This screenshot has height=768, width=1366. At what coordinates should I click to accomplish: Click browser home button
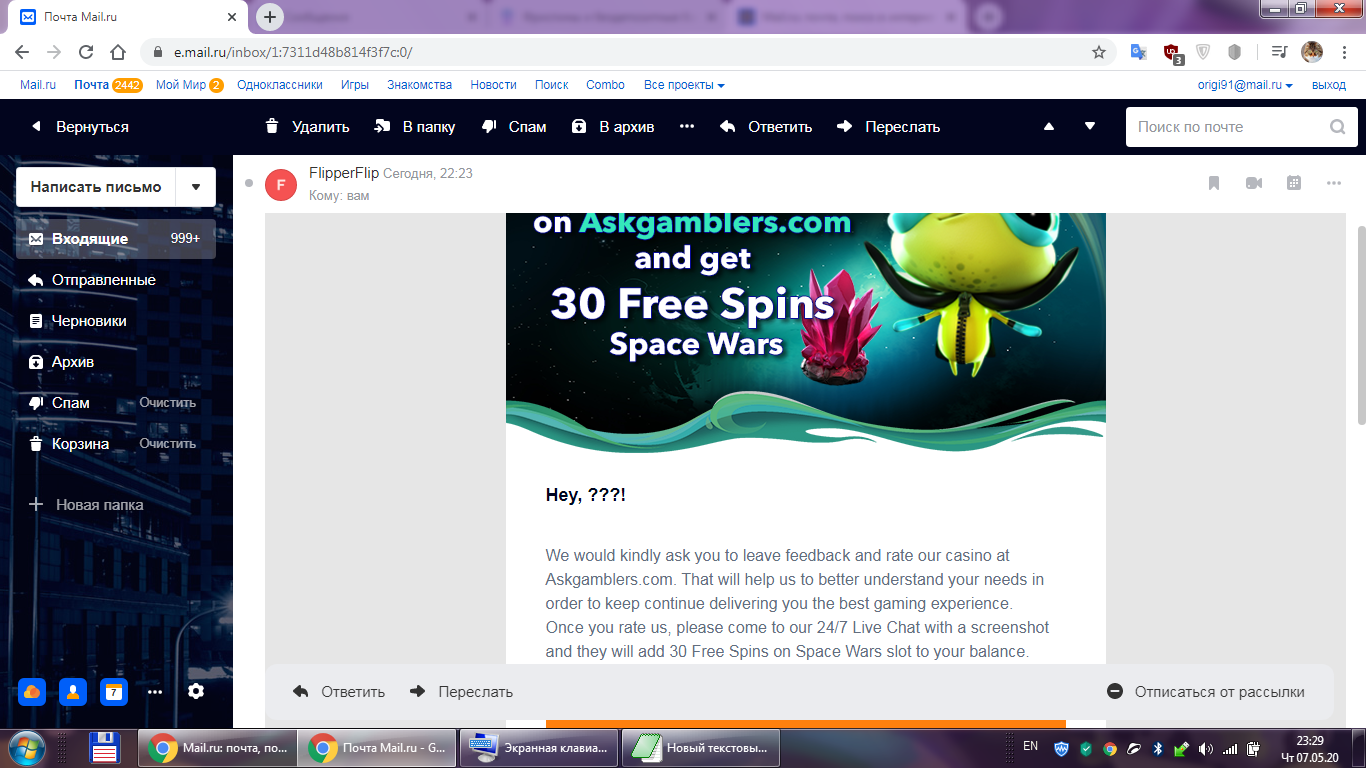(118, 52)
